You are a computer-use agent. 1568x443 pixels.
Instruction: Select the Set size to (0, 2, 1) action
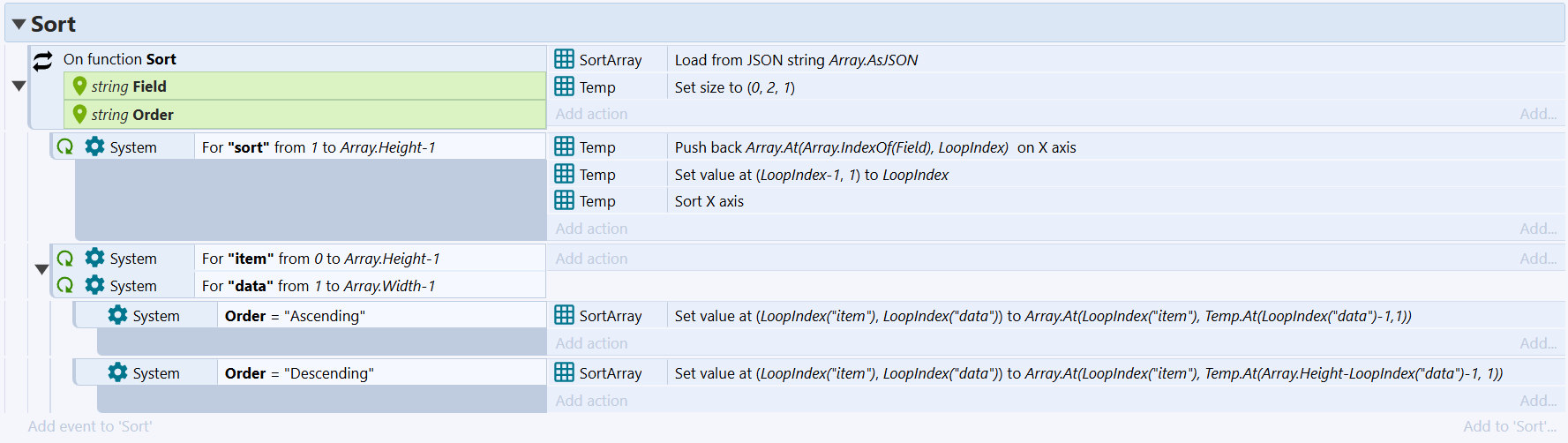(735, 87)
